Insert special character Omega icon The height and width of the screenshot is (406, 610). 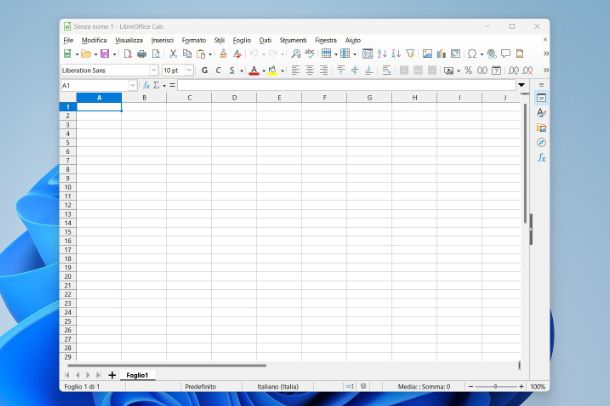[x=471, y=54]
